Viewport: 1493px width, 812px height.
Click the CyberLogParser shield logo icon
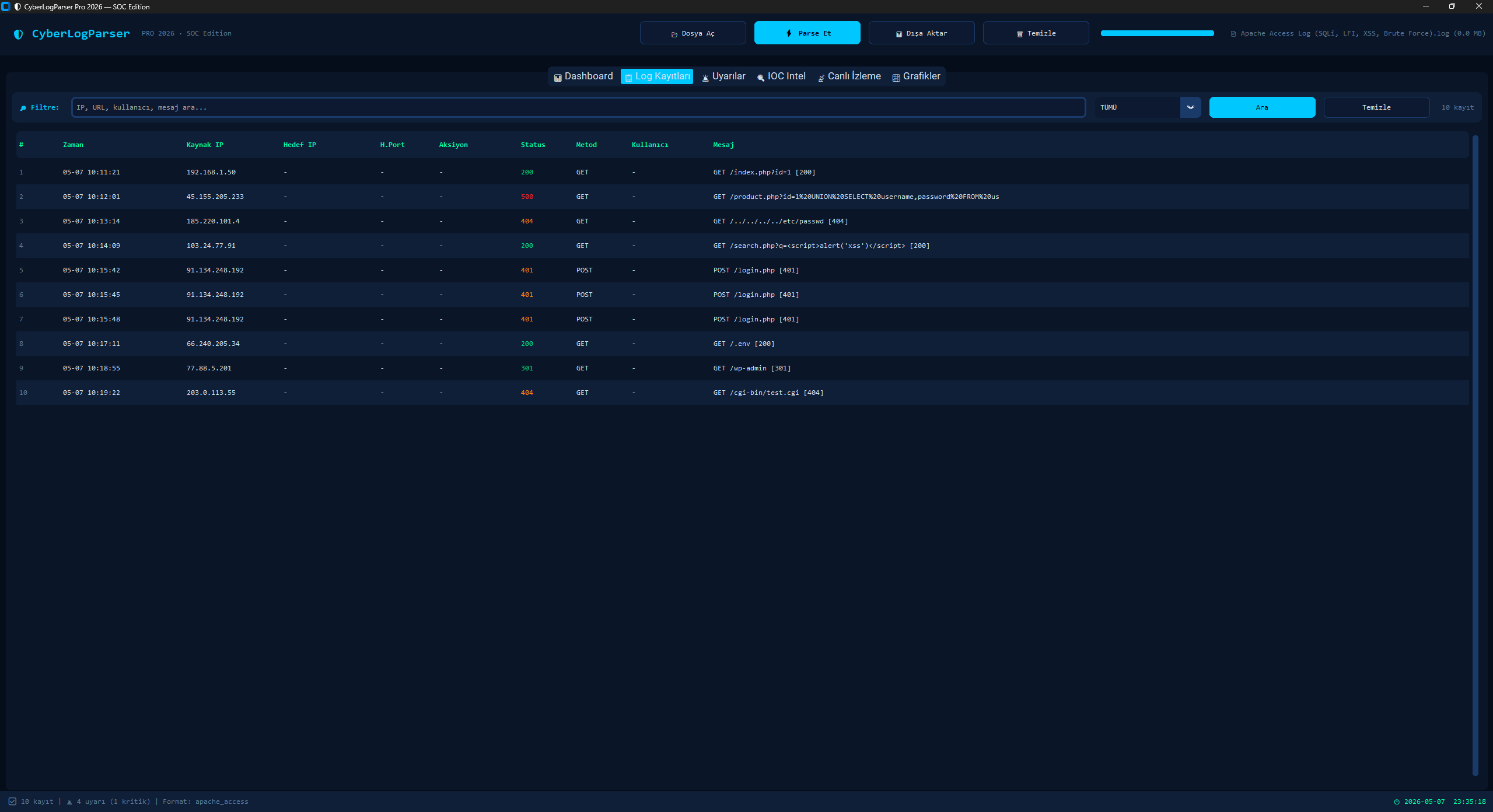tap(19, 34)
